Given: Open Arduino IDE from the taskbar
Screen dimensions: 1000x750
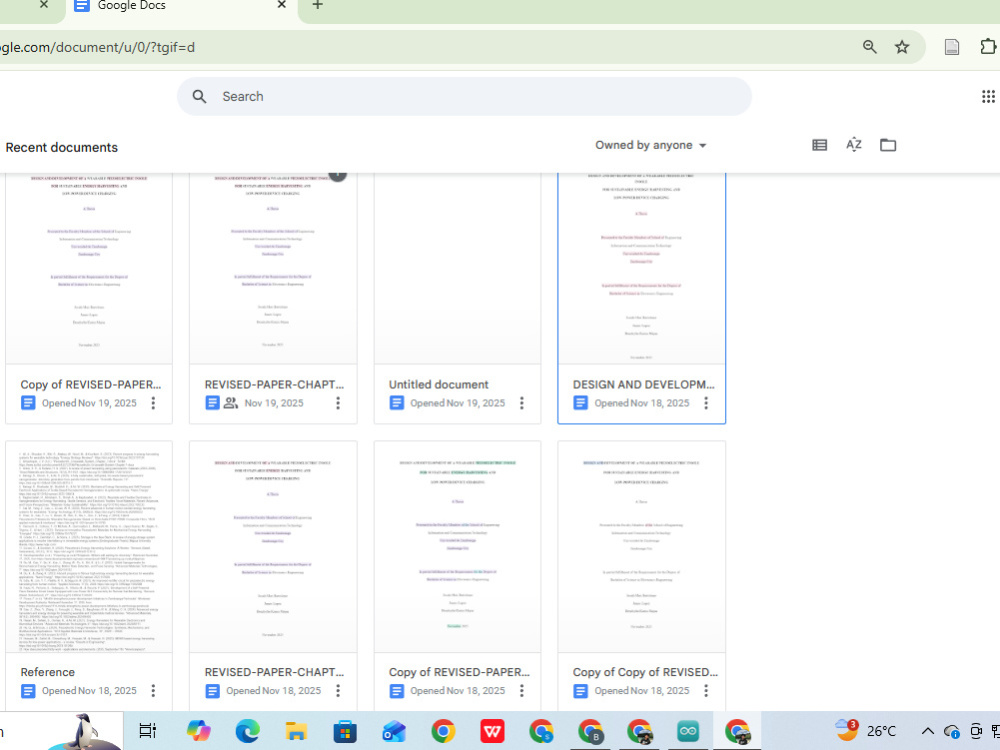Looking at the screenshot, I should [688, 731].
